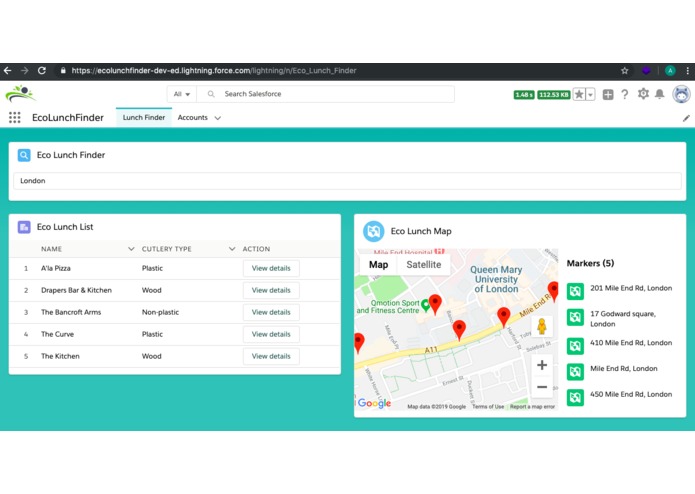View details for The Bancroft Arms

271,312
